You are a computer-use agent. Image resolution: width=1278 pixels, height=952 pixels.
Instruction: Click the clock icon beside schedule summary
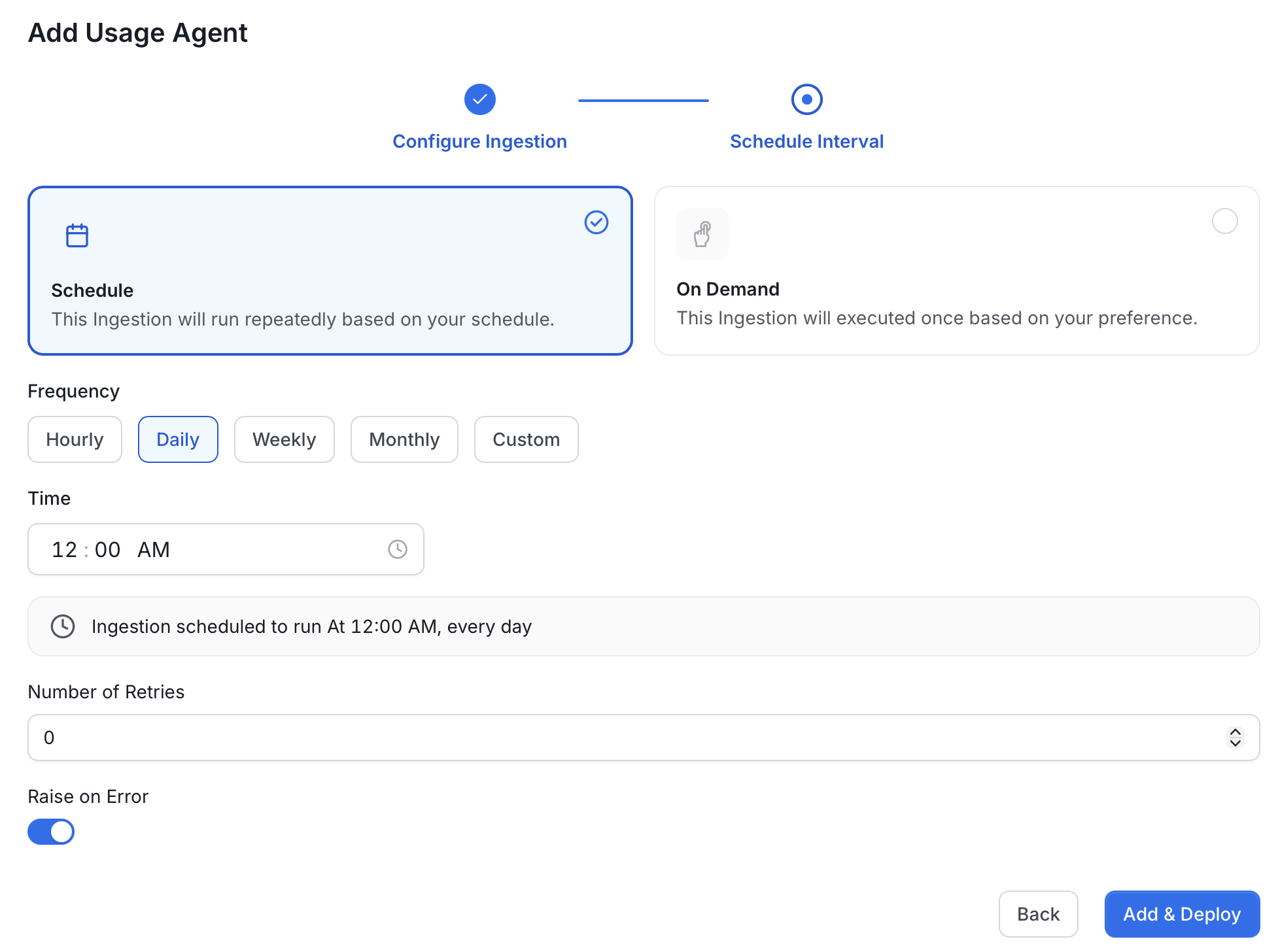pyautogui.click(x=63, y=626)
